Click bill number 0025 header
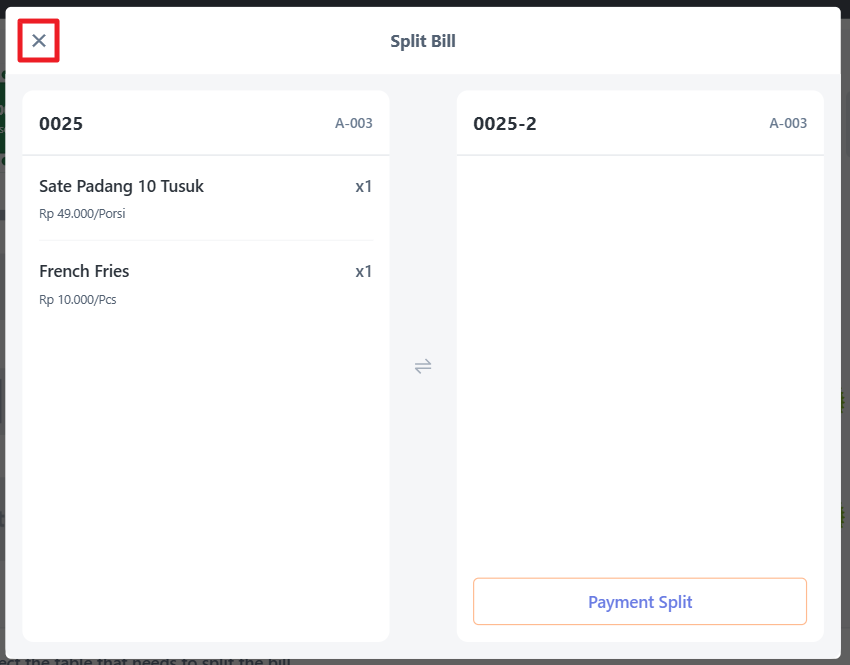This screenshot has width=850, height=665. point(61,124)
